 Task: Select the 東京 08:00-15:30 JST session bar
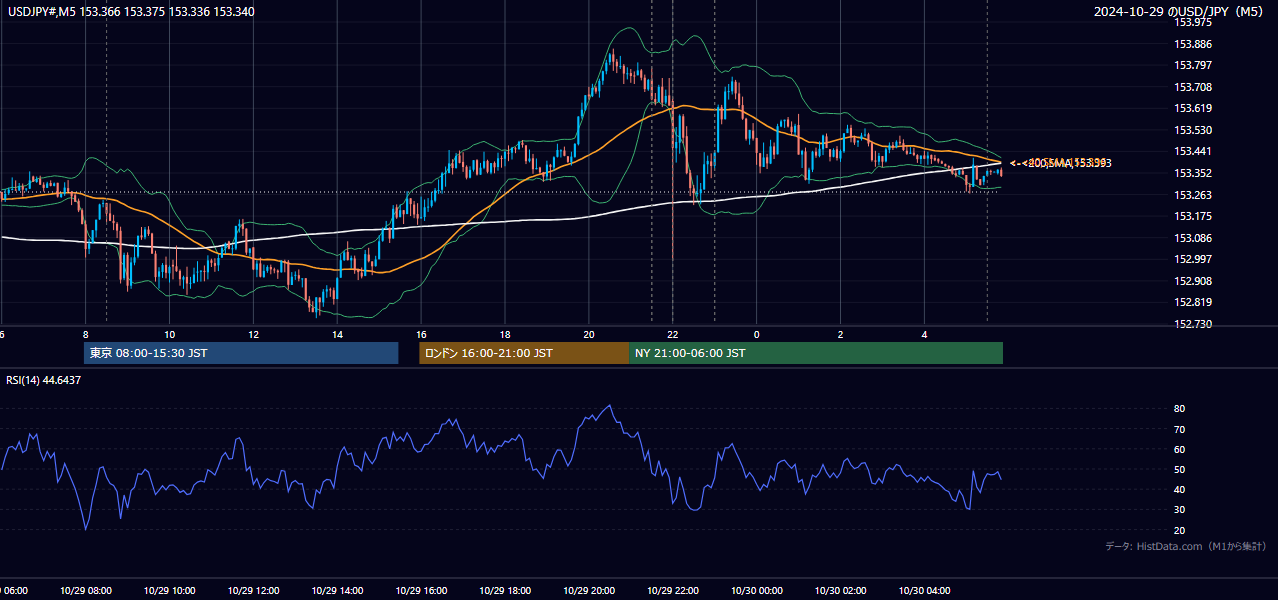tap(241, 353)
